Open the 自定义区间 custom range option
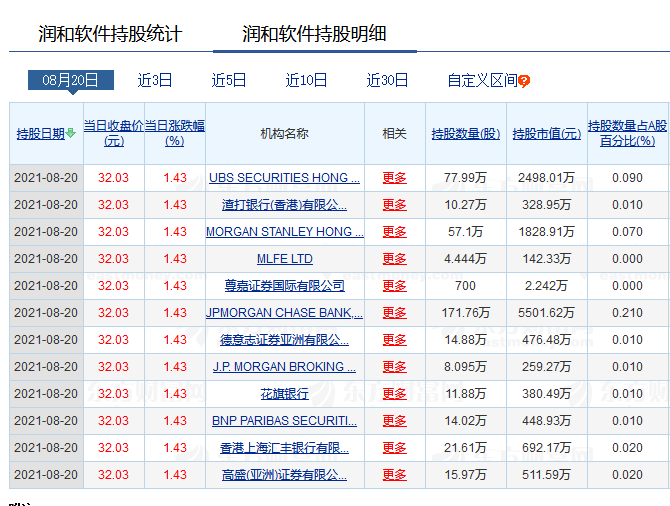 482,80
